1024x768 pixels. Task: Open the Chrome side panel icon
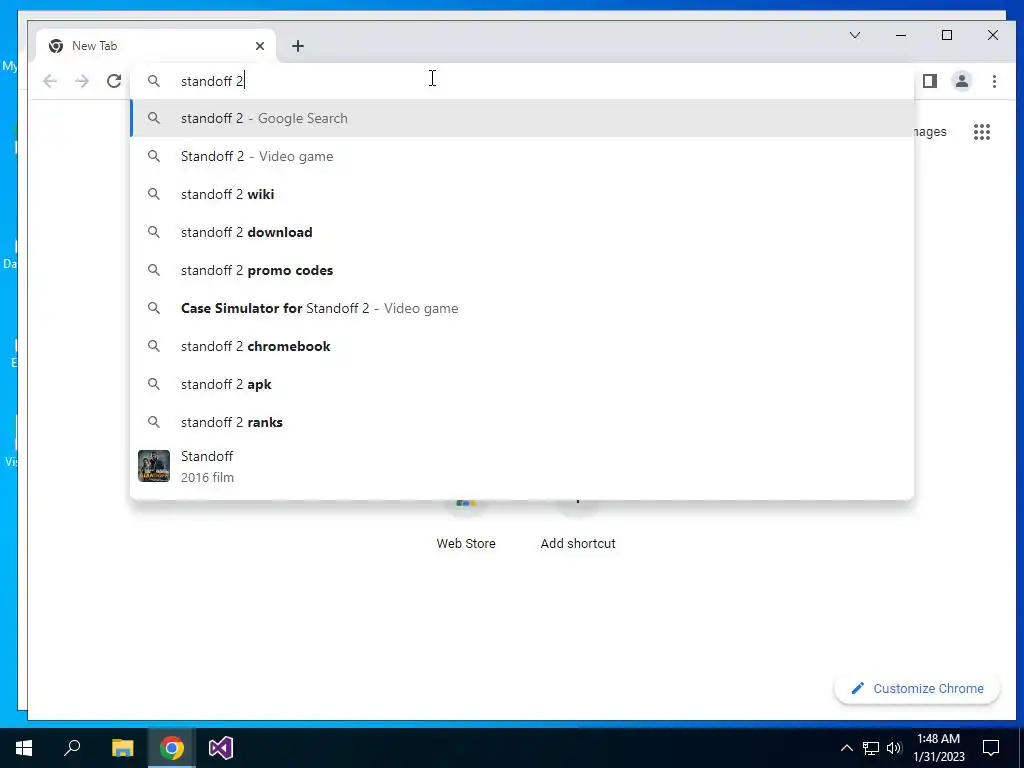click(x=930, y=81)
